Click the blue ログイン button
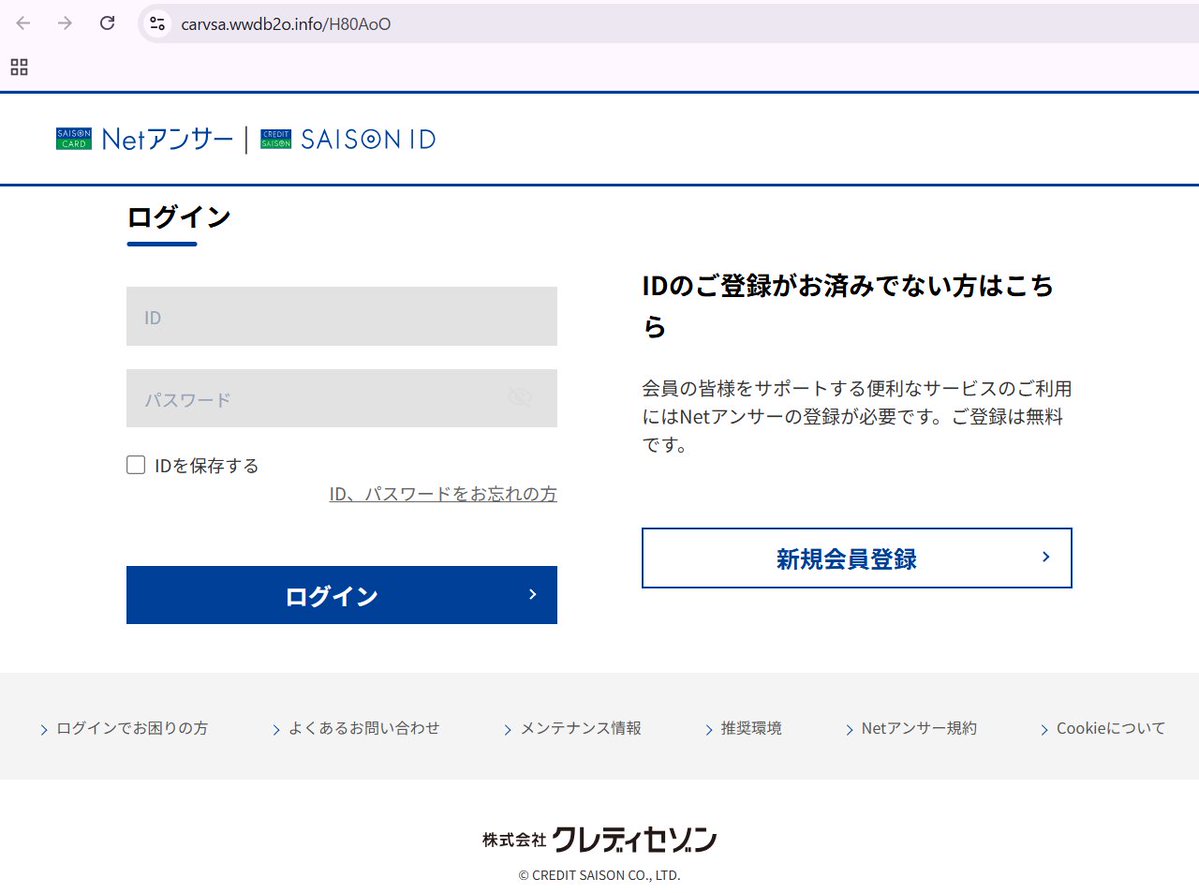The height and width of the screenshot is (893, 1199). 342,595
